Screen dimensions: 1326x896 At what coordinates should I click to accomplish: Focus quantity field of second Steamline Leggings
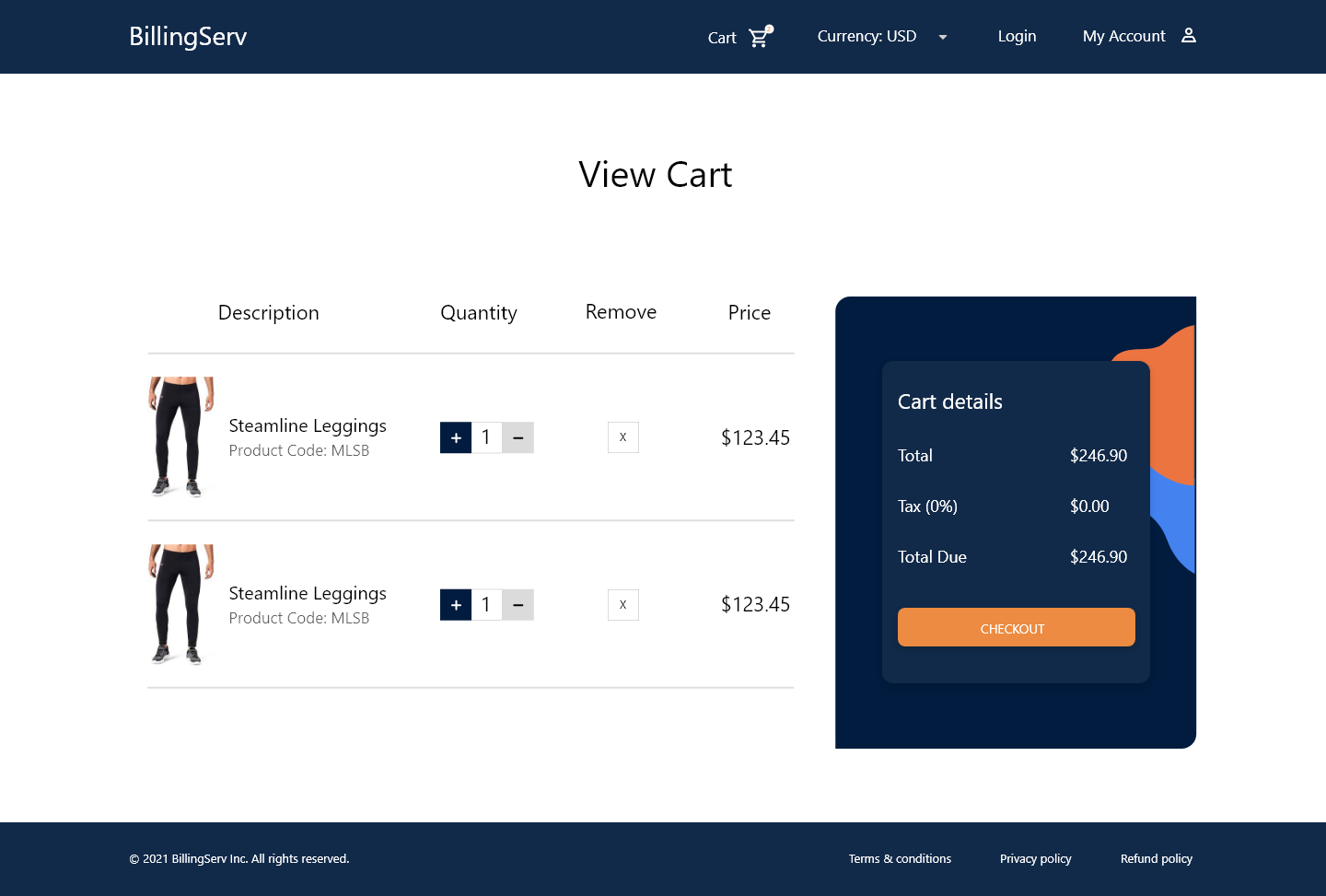tap(486, 605)
